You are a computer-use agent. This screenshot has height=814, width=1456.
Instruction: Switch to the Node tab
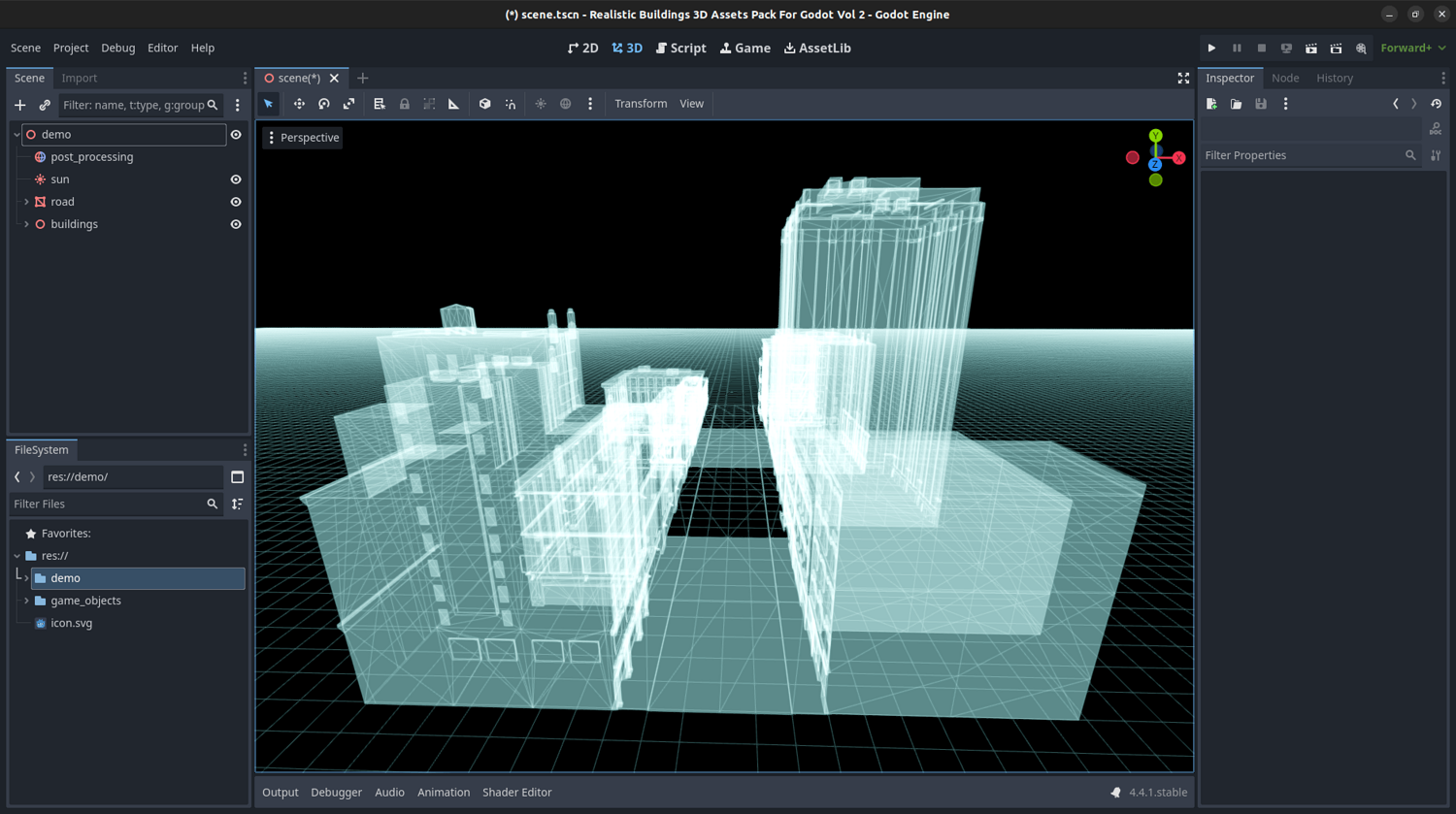pos(1284,78)
